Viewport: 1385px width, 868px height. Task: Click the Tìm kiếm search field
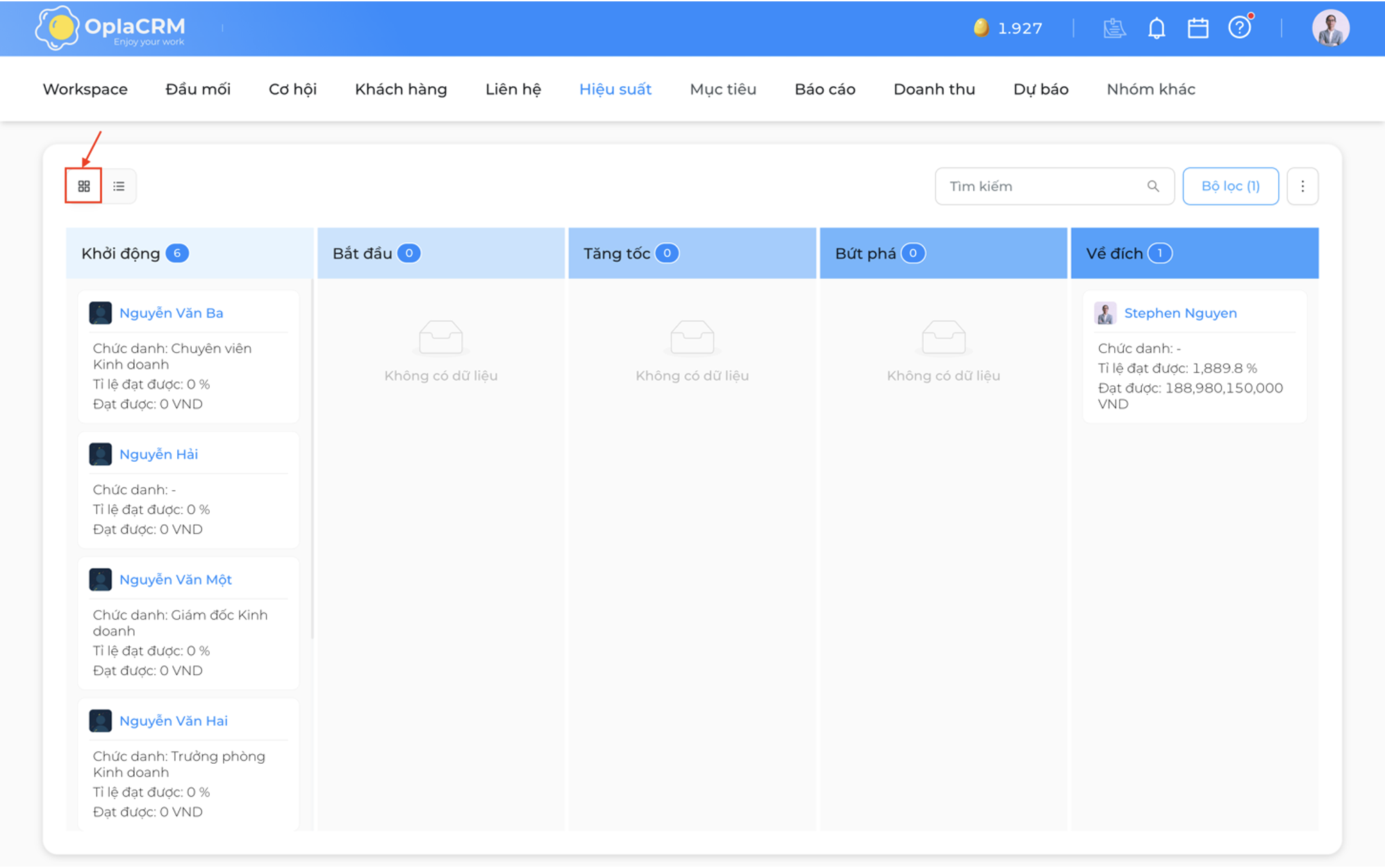point(1054,186)
